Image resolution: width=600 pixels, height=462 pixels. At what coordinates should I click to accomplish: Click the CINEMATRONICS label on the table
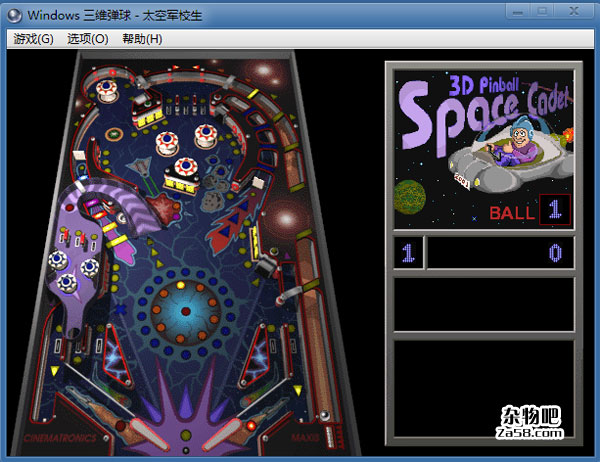click(x=59, y=438)
